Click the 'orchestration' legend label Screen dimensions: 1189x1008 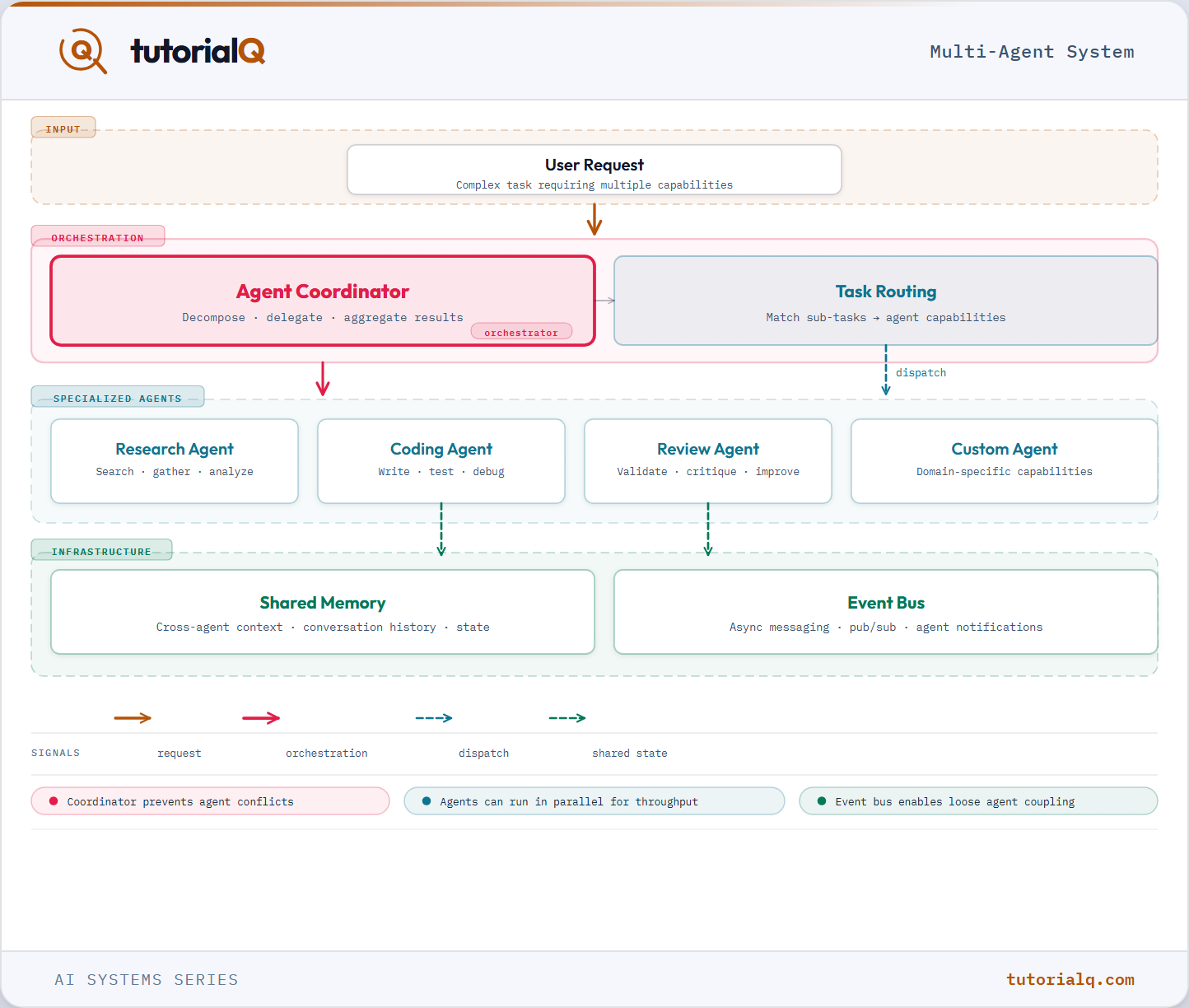coord(327,754)
